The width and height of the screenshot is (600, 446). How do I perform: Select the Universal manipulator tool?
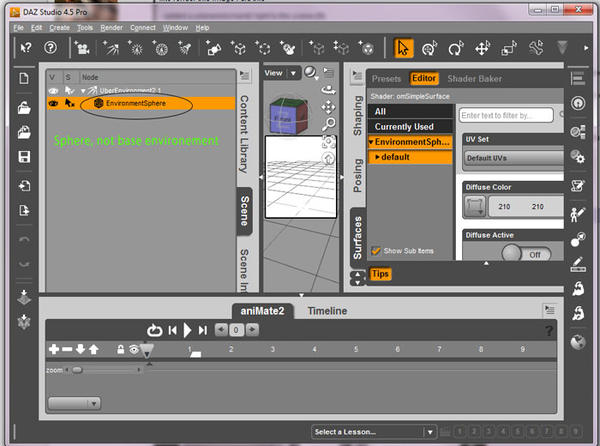(430, 48)
